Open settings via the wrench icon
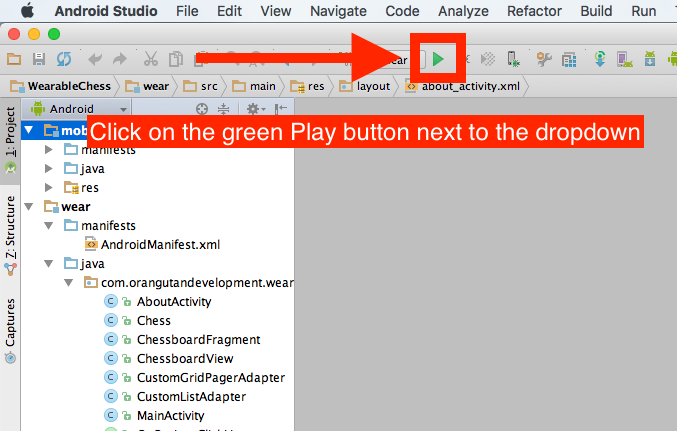This screenshot has height=431, width=677. 544,59
